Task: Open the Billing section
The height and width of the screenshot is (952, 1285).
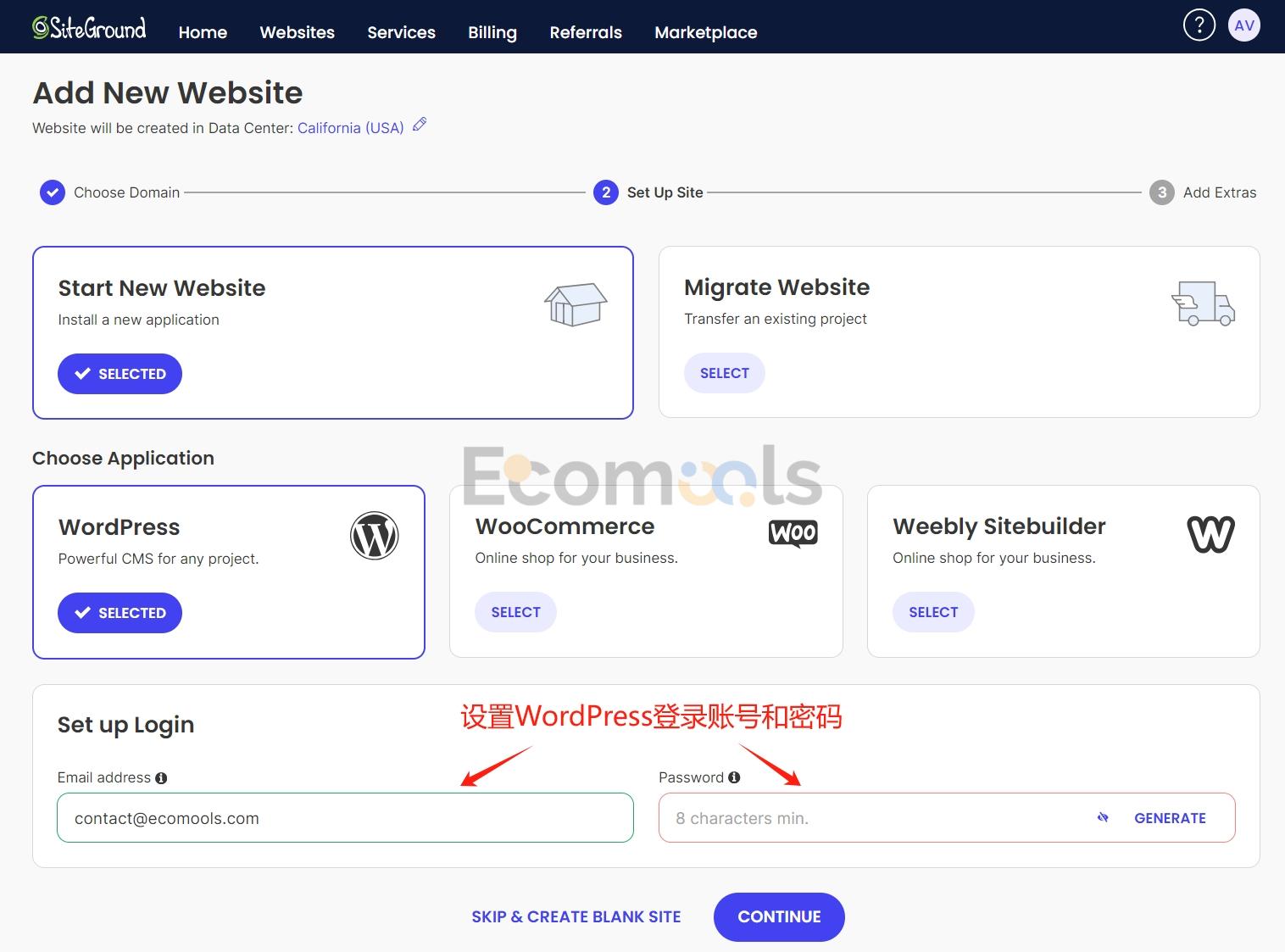Action: (492, 32)
